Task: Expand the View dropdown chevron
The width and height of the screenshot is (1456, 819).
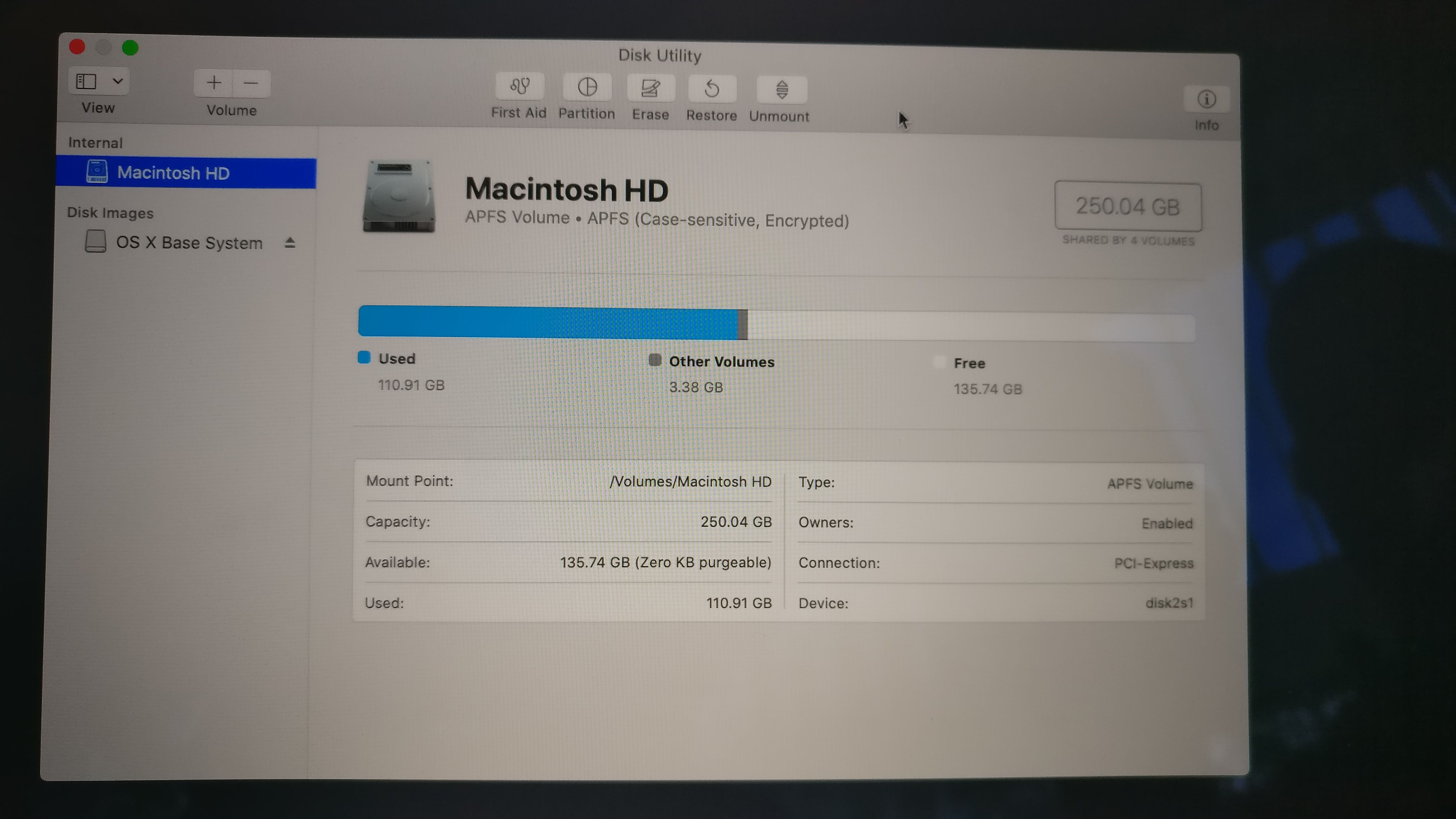Action: pos(118,81)
